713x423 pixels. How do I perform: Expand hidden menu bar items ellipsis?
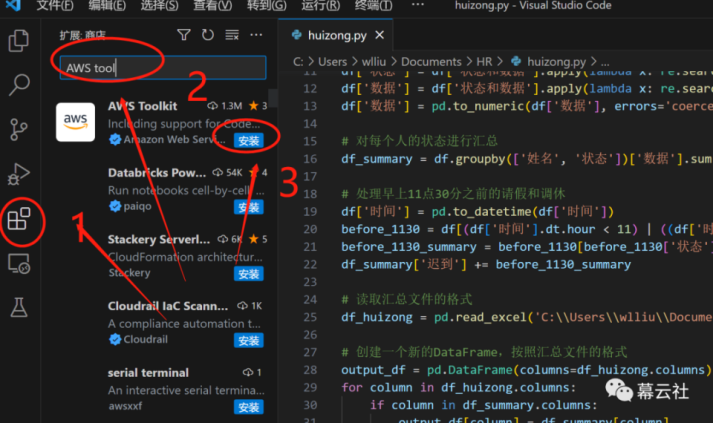pos(417,5)
